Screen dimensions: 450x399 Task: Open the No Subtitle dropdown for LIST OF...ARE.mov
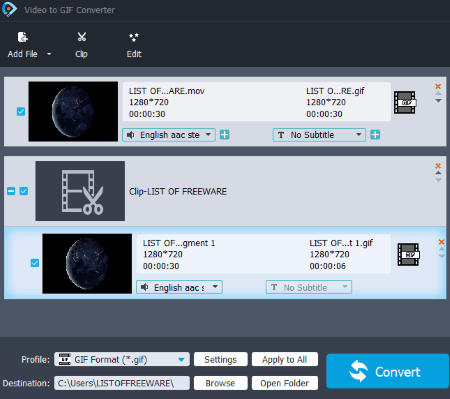coord(319,135)
